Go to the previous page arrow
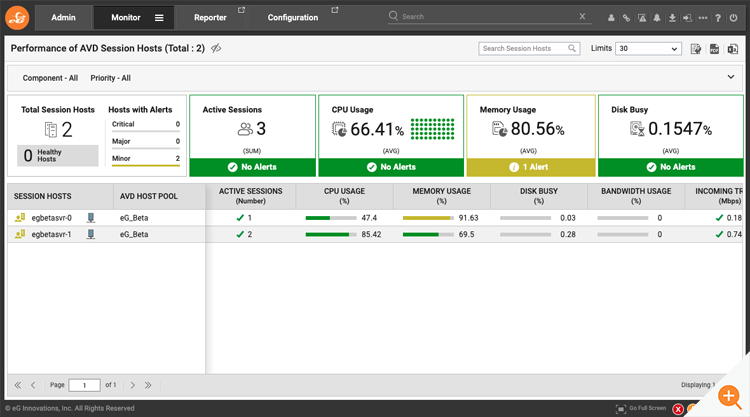This screenshot has height=417, width=750. coord(33,385)
